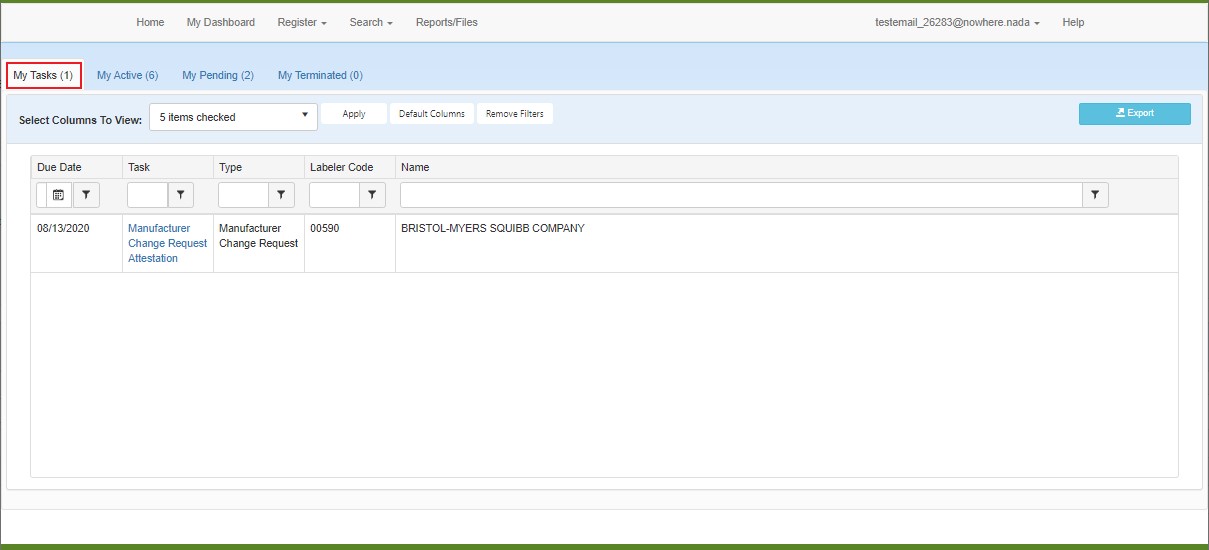Focus the Name filter input field
Screen dimensions: 1209x550
(x=741, y=195)
